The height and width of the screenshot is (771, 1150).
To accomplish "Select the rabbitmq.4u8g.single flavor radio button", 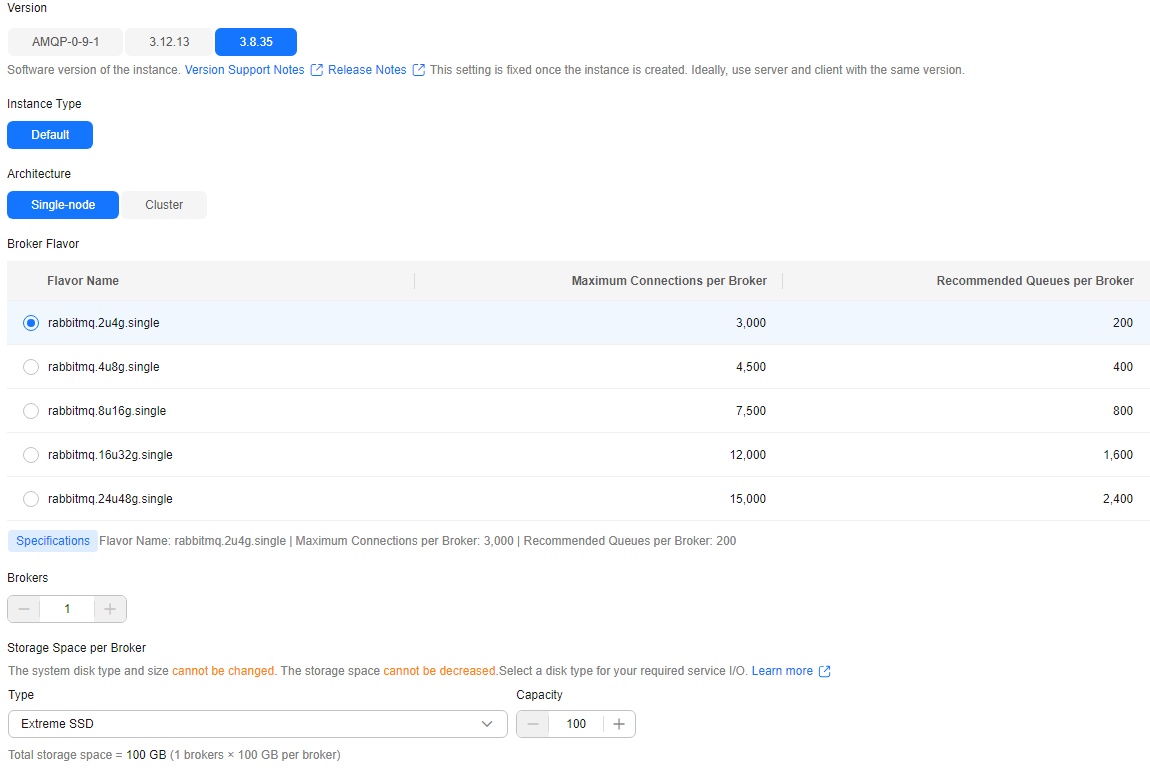I will pyautogui.click(x=31, y=367).
